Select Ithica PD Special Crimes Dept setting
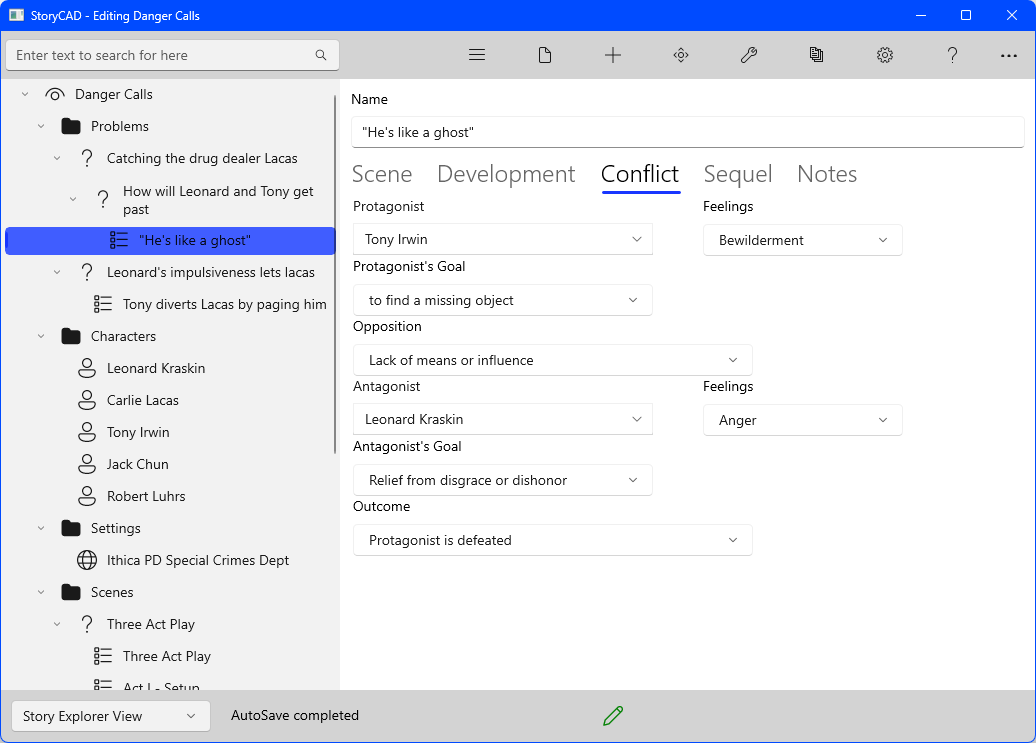The height and width of the screenshot is (743, 1036). [x=197, y=560]
